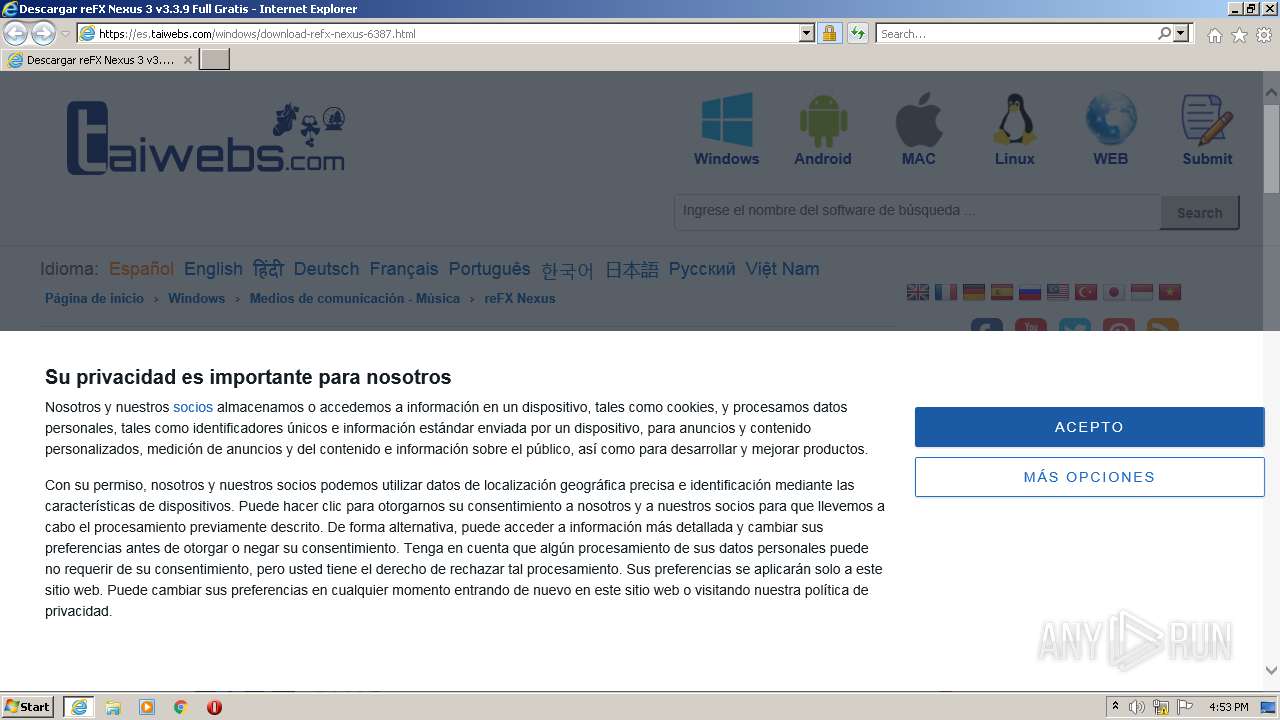The image size is (1280, 720).
Task: Open IE Favorites star icon
Action: tap(1239, 35)
